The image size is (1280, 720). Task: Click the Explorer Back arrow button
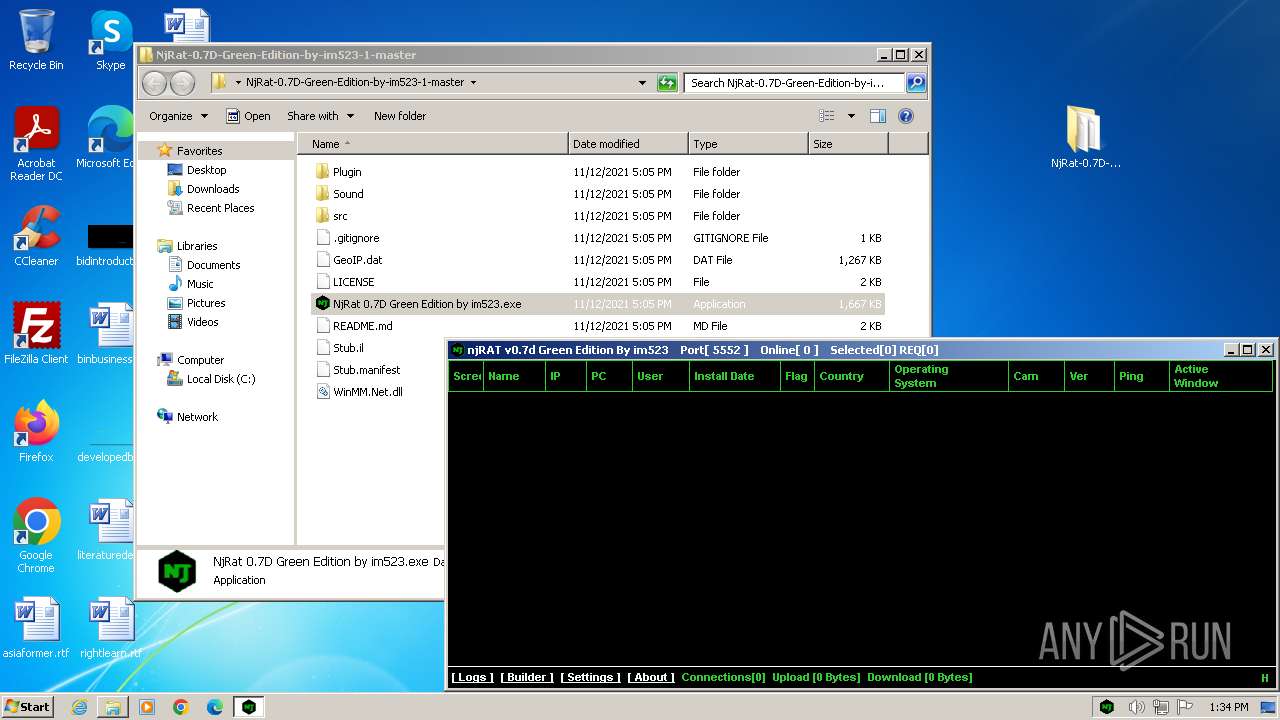[x=154, y=83]
